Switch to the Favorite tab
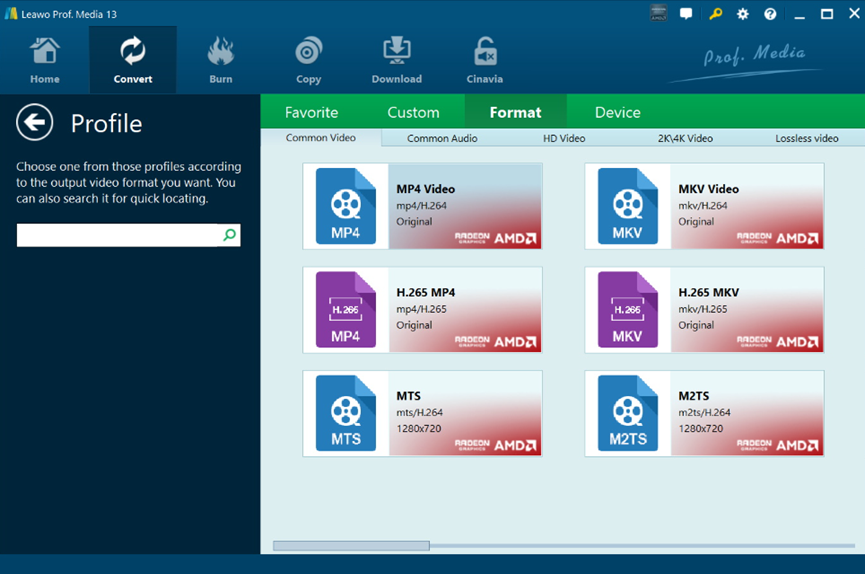Image resolution: width=865 pixels, height=574 pixels. 311,113
